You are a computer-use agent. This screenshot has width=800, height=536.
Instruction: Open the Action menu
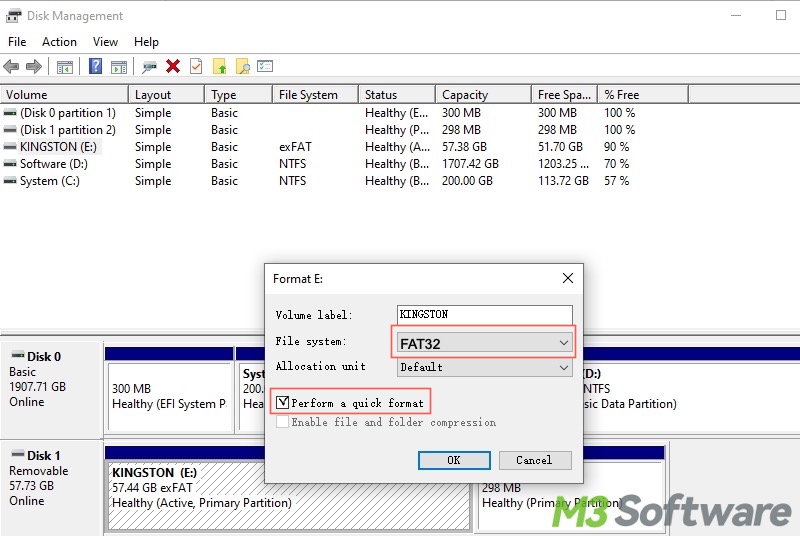[x=59, y=42]
